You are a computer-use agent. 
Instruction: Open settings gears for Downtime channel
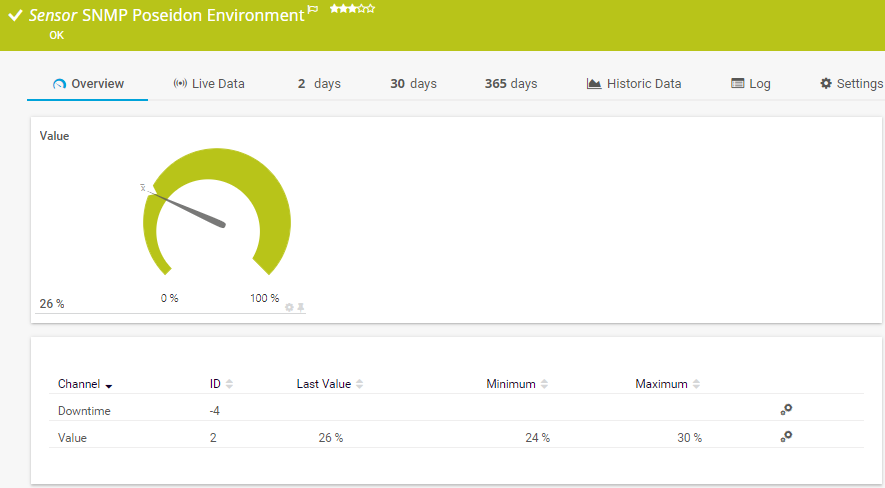coord(786,409)
